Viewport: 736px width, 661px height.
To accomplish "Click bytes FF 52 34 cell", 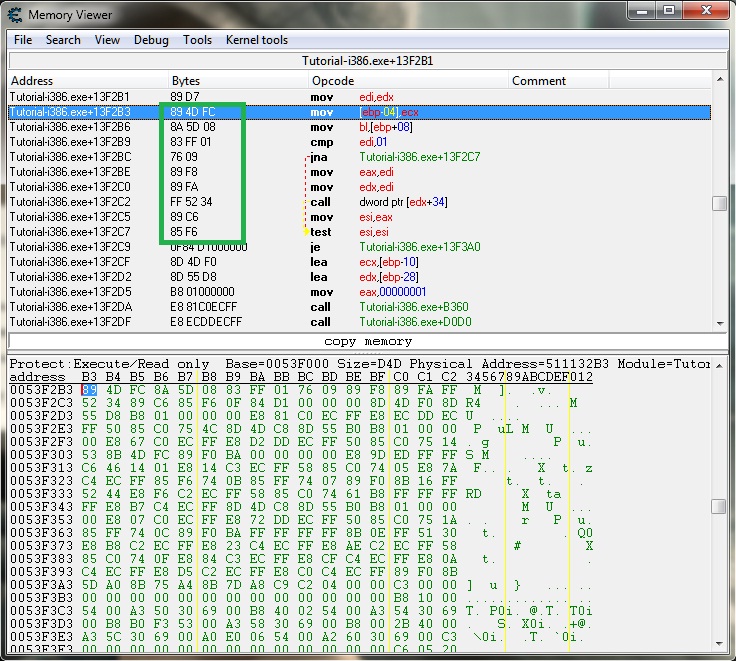I will [191, 202].
